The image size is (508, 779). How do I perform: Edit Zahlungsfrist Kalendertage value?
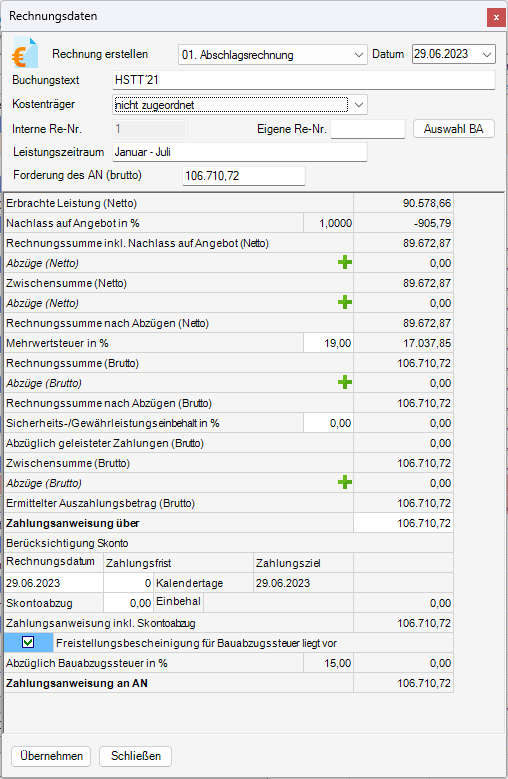pos(129,583)
